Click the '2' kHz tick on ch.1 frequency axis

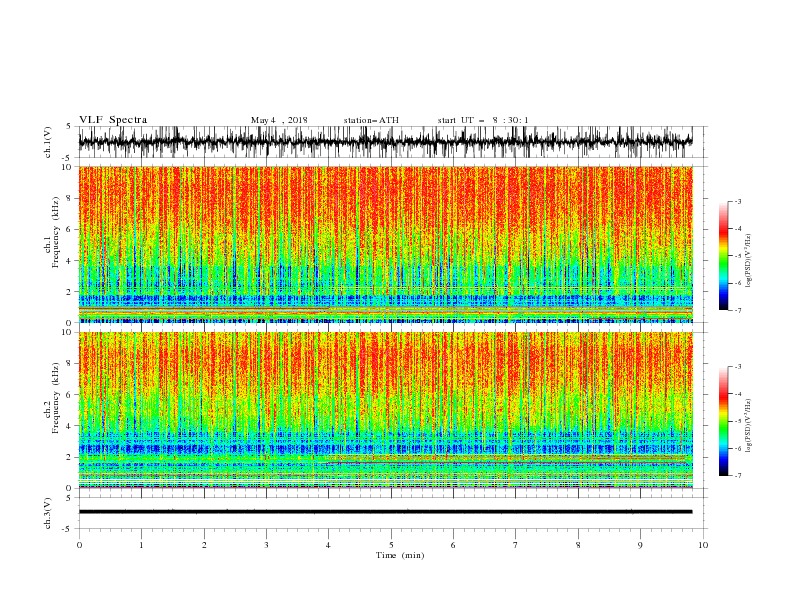point(69,291)
